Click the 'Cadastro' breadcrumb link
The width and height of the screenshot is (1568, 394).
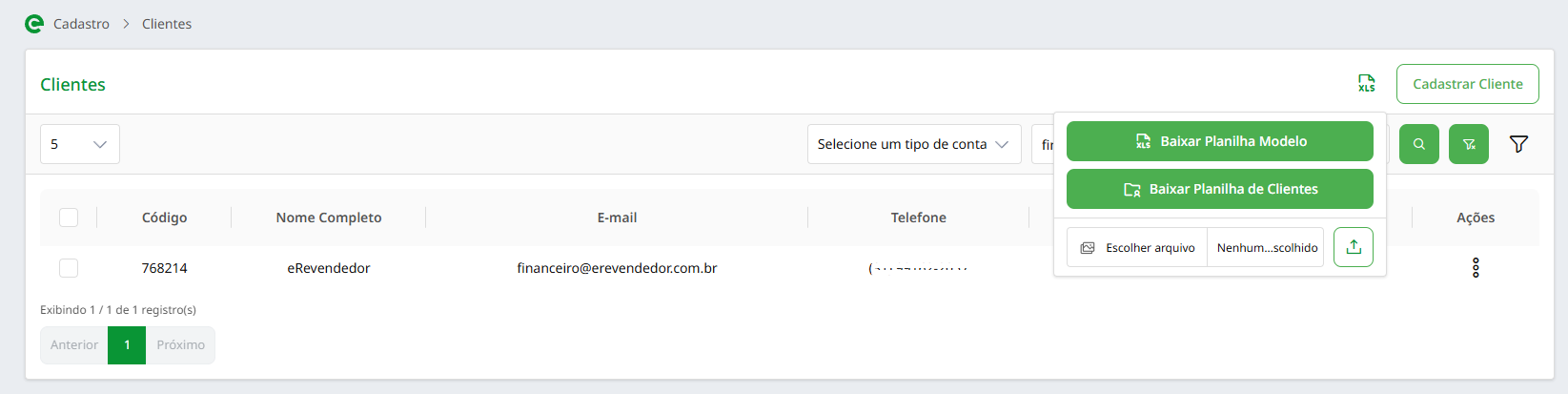coord(81,24)
